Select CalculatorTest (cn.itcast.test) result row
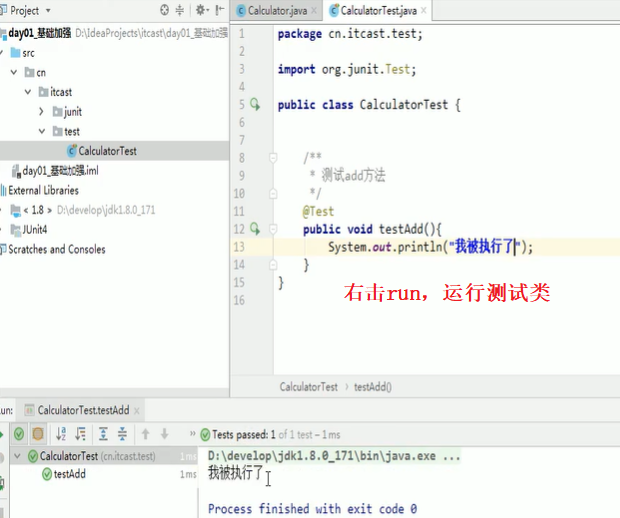620x518 pixels. (104, 456)
